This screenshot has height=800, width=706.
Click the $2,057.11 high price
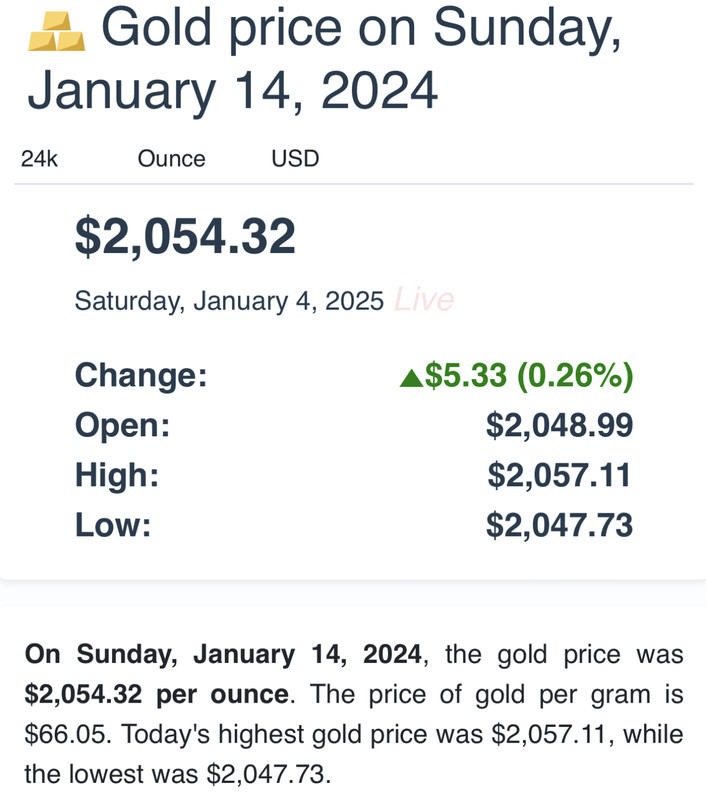click(560, 476)
